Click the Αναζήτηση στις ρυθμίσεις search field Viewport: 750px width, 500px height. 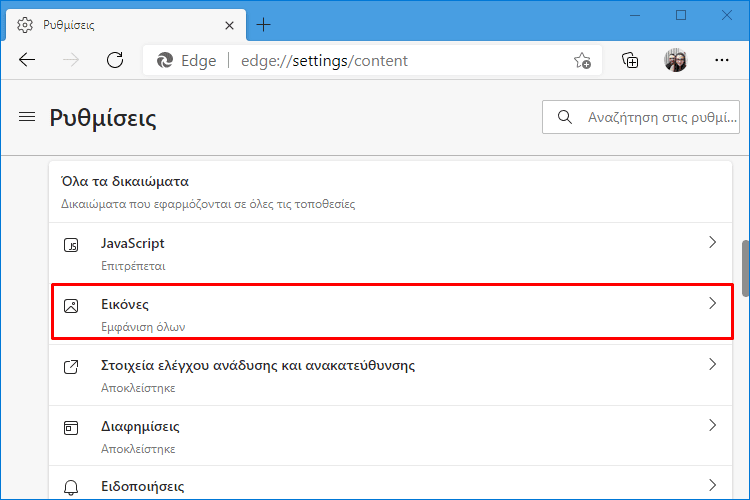(640, 117)
